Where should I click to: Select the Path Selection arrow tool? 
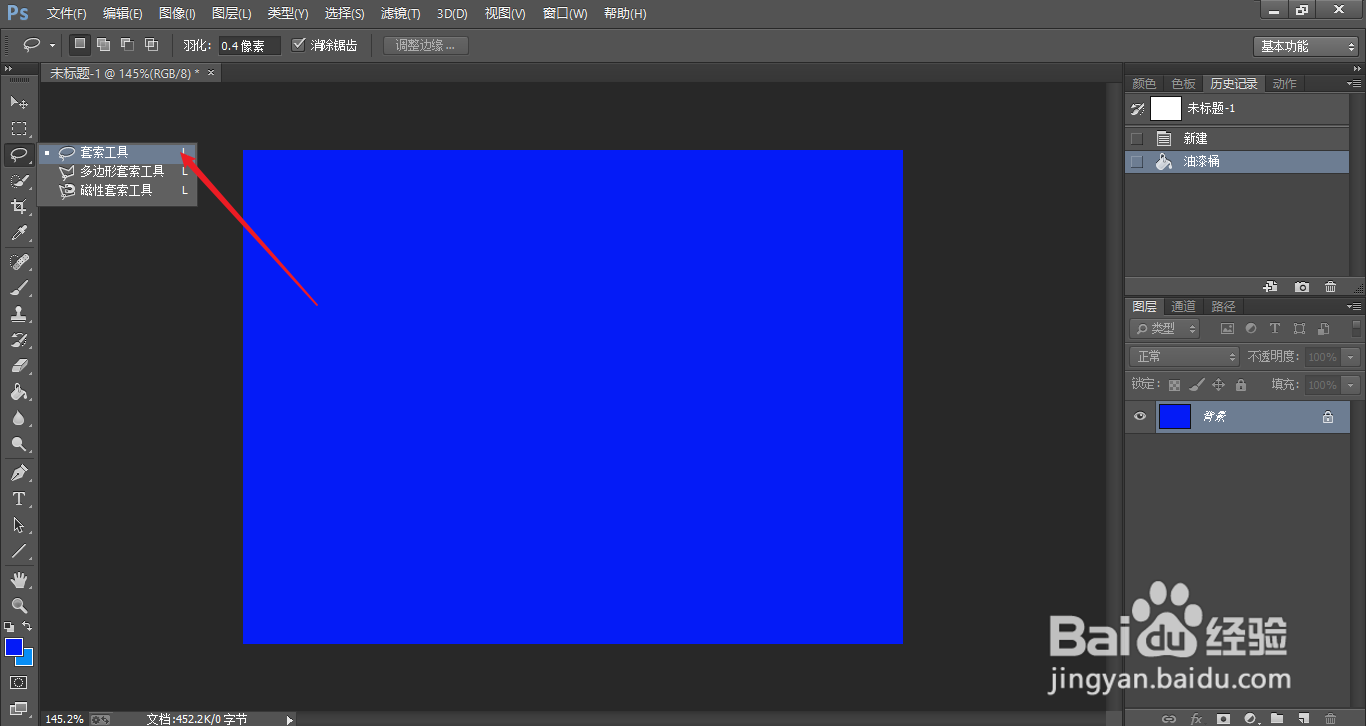19,525
